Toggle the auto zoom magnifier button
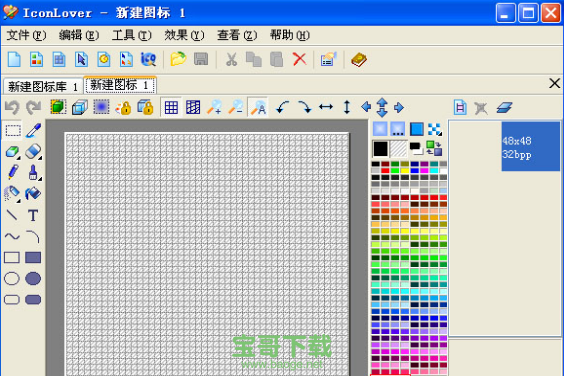This screenshot has width=564, height=376. [258, 107]
